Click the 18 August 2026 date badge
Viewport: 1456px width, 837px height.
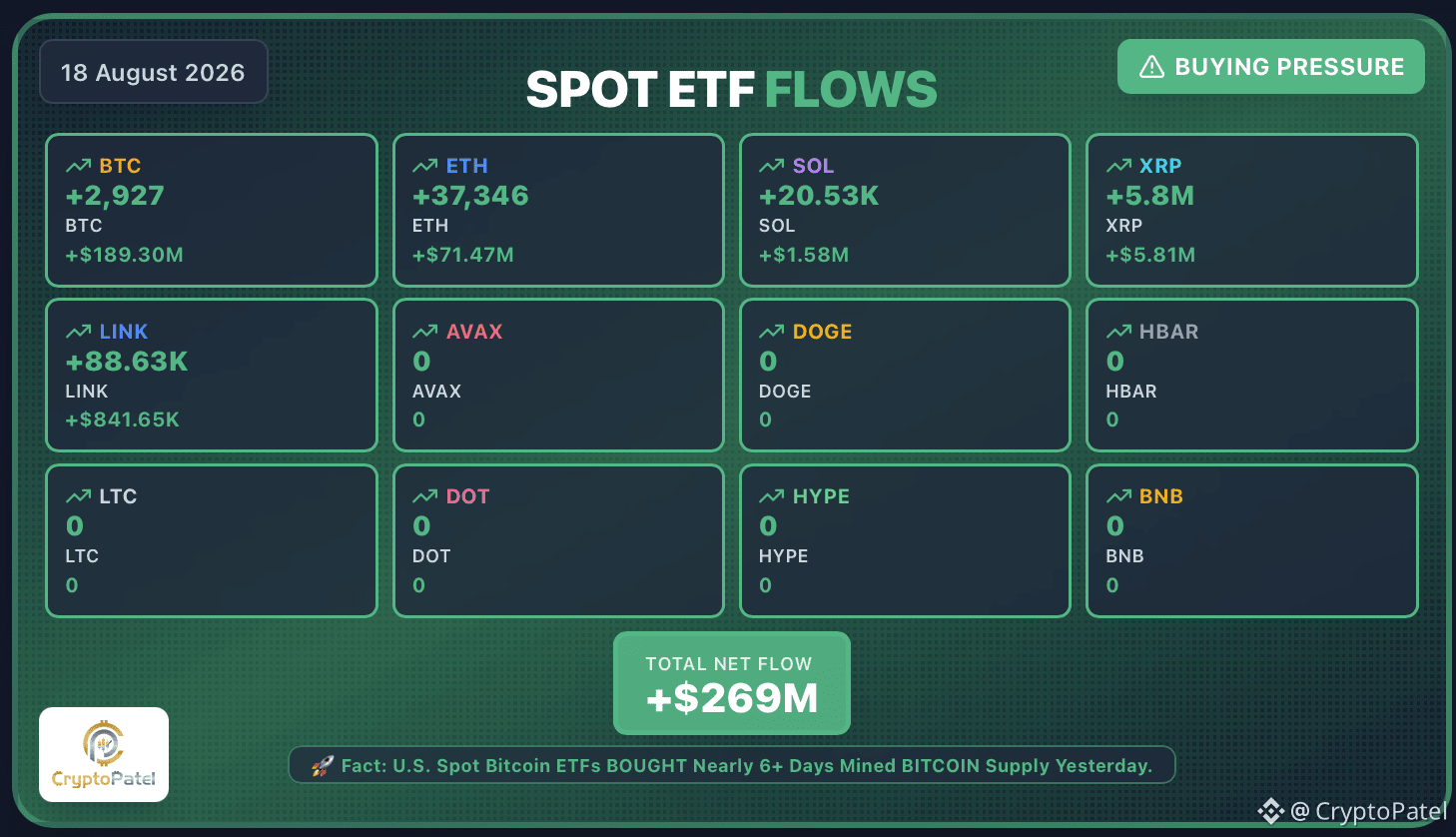153,72
